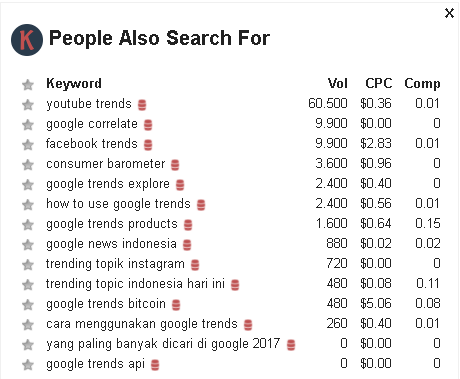This screenshot has height=379, width=460.
Task: Sort by the Comp column header
Action: click(x=422, y=84)
